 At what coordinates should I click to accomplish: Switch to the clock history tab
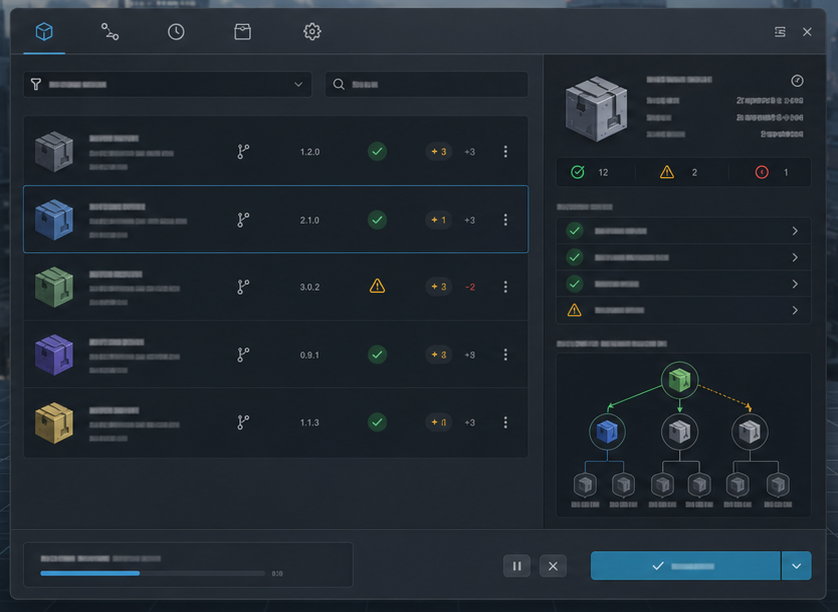click(177, 31)
